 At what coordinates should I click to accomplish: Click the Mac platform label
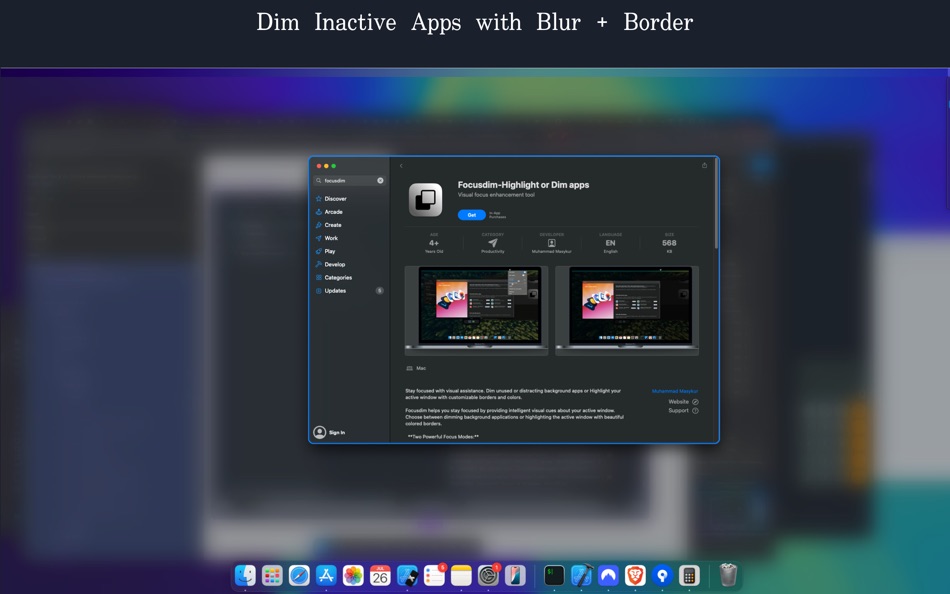point(416,369)
